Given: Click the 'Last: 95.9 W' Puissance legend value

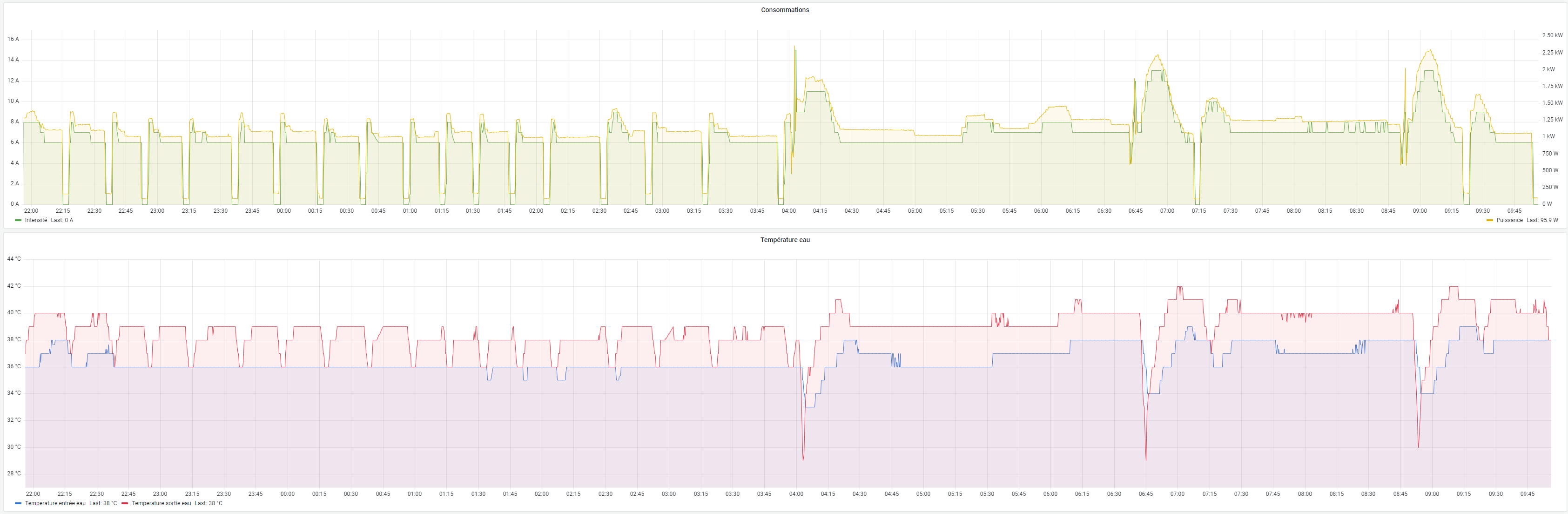Looking at the screenshot, I should tap(1542, 221).
